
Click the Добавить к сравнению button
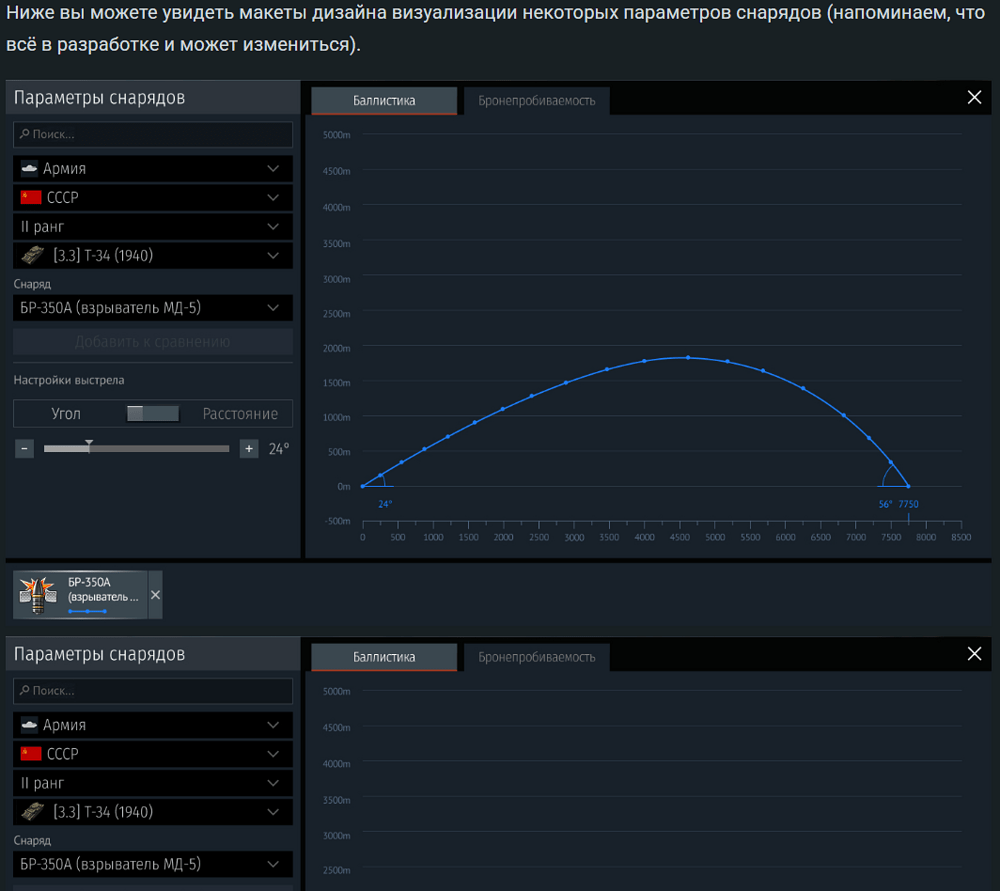coord(153,342)
